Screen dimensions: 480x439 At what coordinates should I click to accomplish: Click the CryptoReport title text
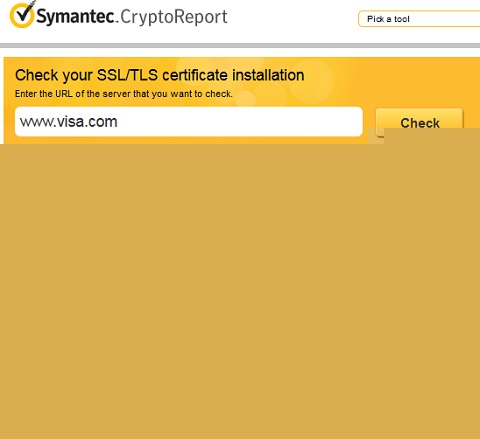point(174,17)
